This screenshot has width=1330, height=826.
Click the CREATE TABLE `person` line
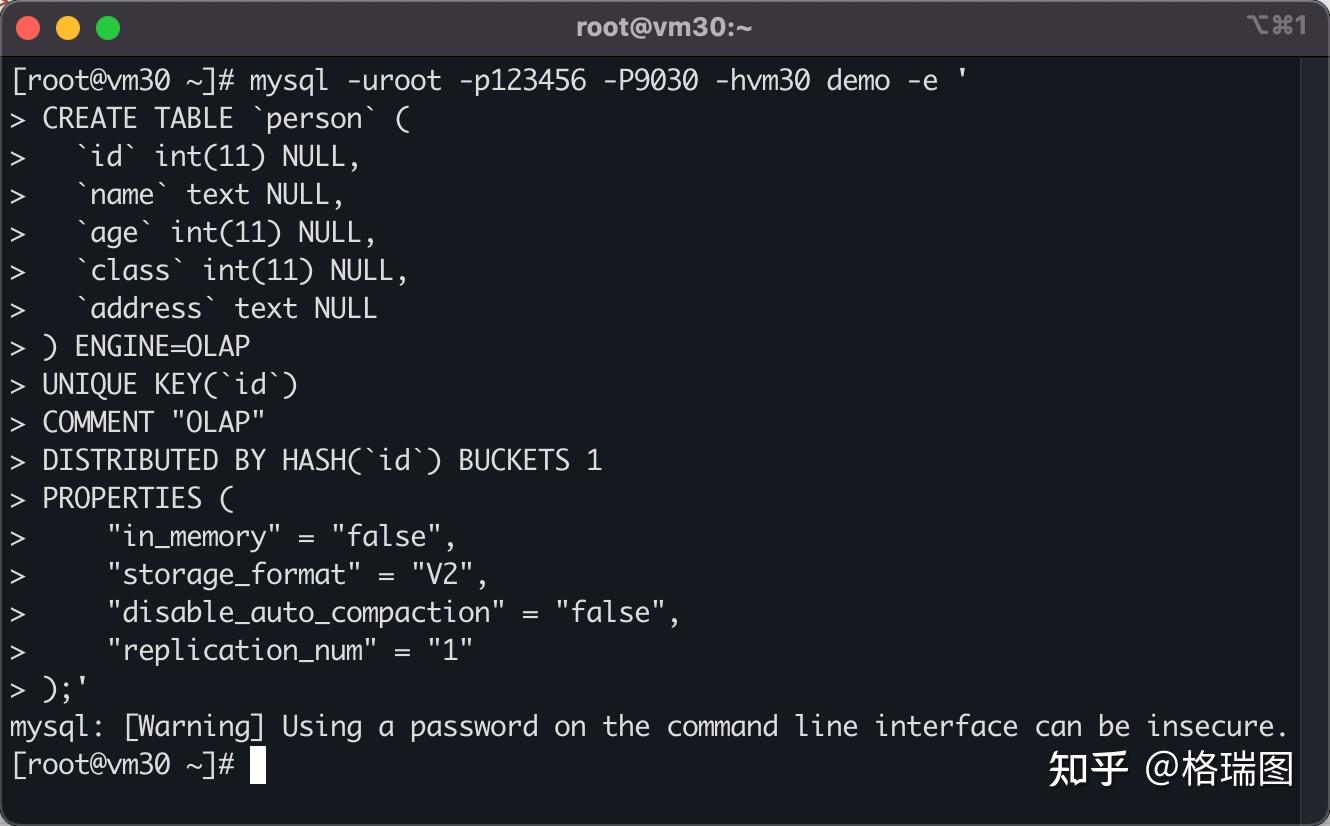tap(210, 119)
